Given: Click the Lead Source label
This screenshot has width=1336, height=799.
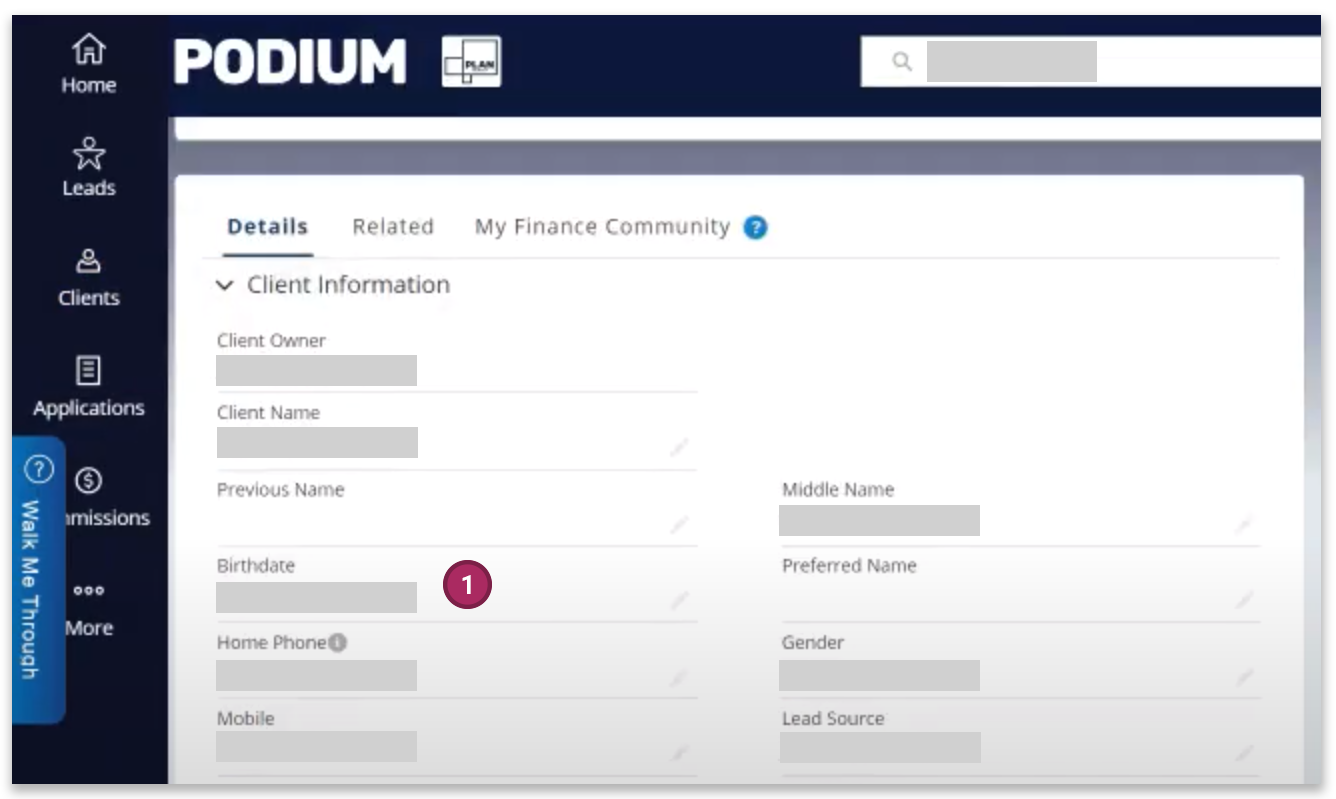Looking at the screenshot, I should [833, 719].
